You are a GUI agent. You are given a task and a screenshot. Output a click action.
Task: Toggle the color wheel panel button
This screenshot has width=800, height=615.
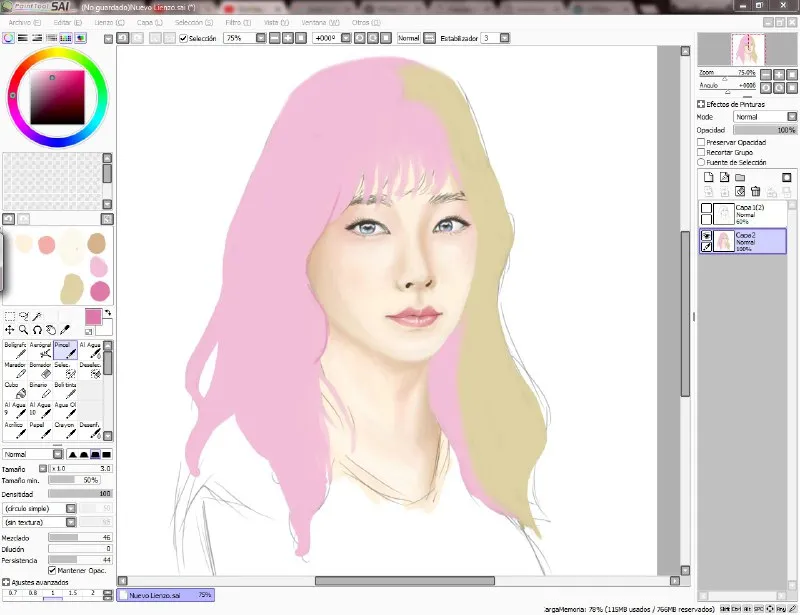click(8, 38)
